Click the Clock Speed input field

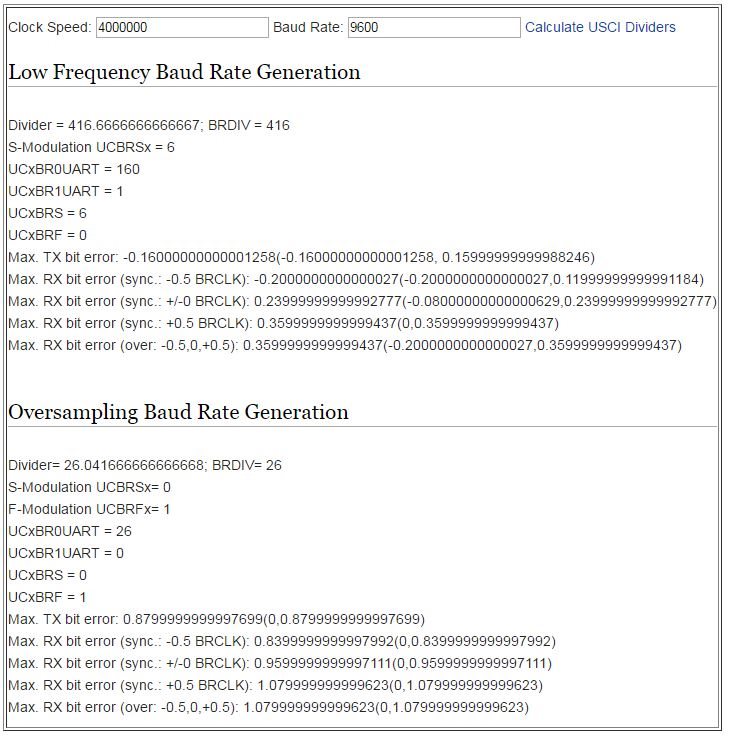(x=182, y=28)
